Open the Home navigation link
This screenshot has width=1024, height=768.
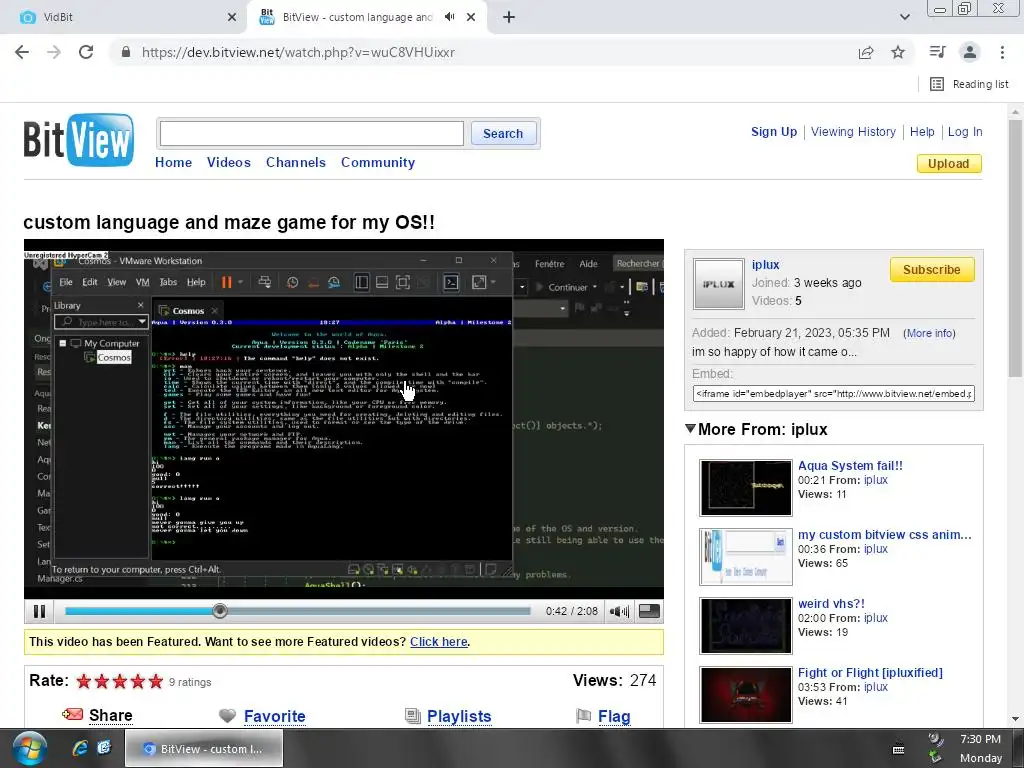[x=173, y=163]
